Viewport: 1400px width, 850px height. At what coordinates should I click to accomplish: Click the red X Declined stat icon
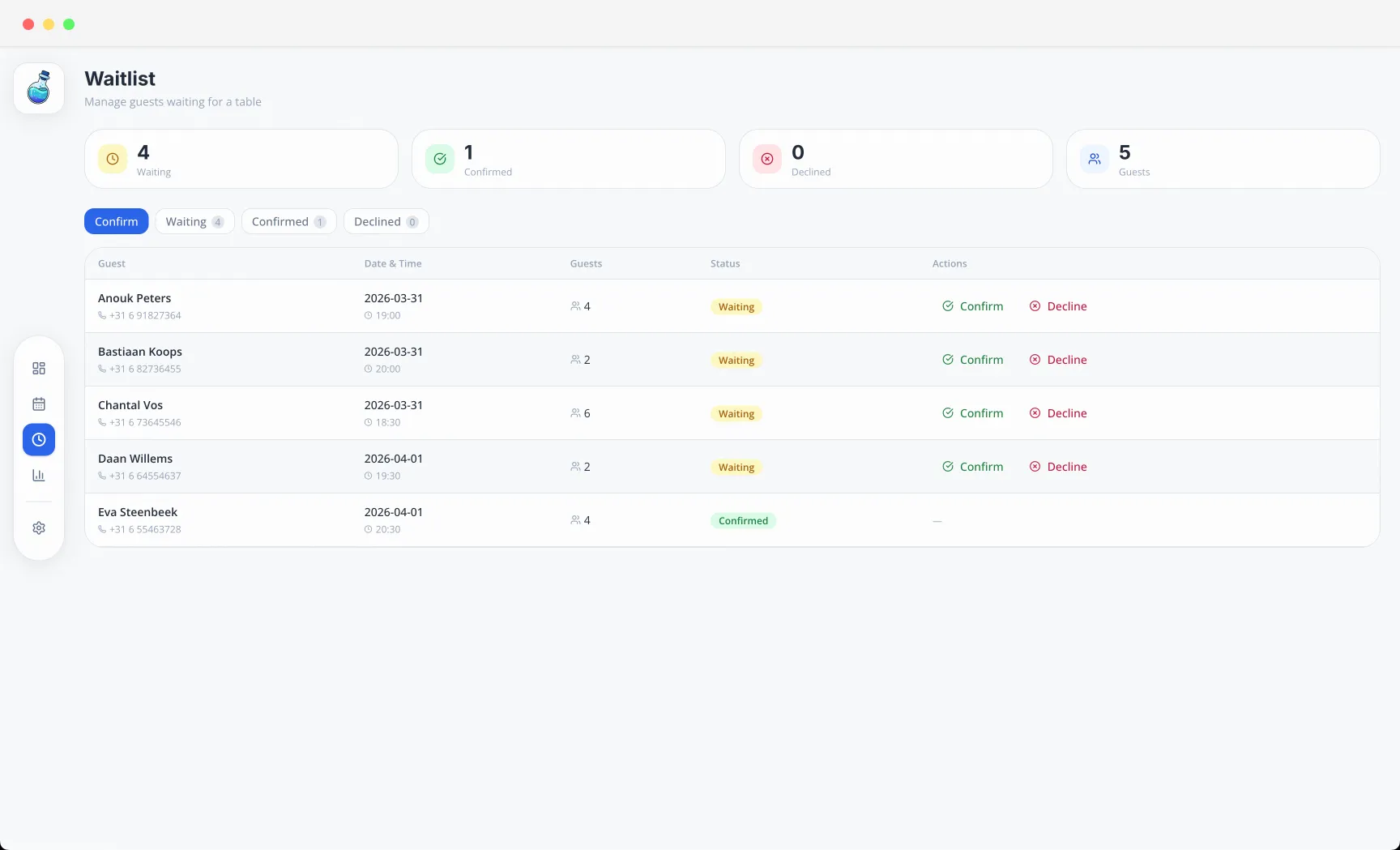pyautogui.click(x=767, y=159)
